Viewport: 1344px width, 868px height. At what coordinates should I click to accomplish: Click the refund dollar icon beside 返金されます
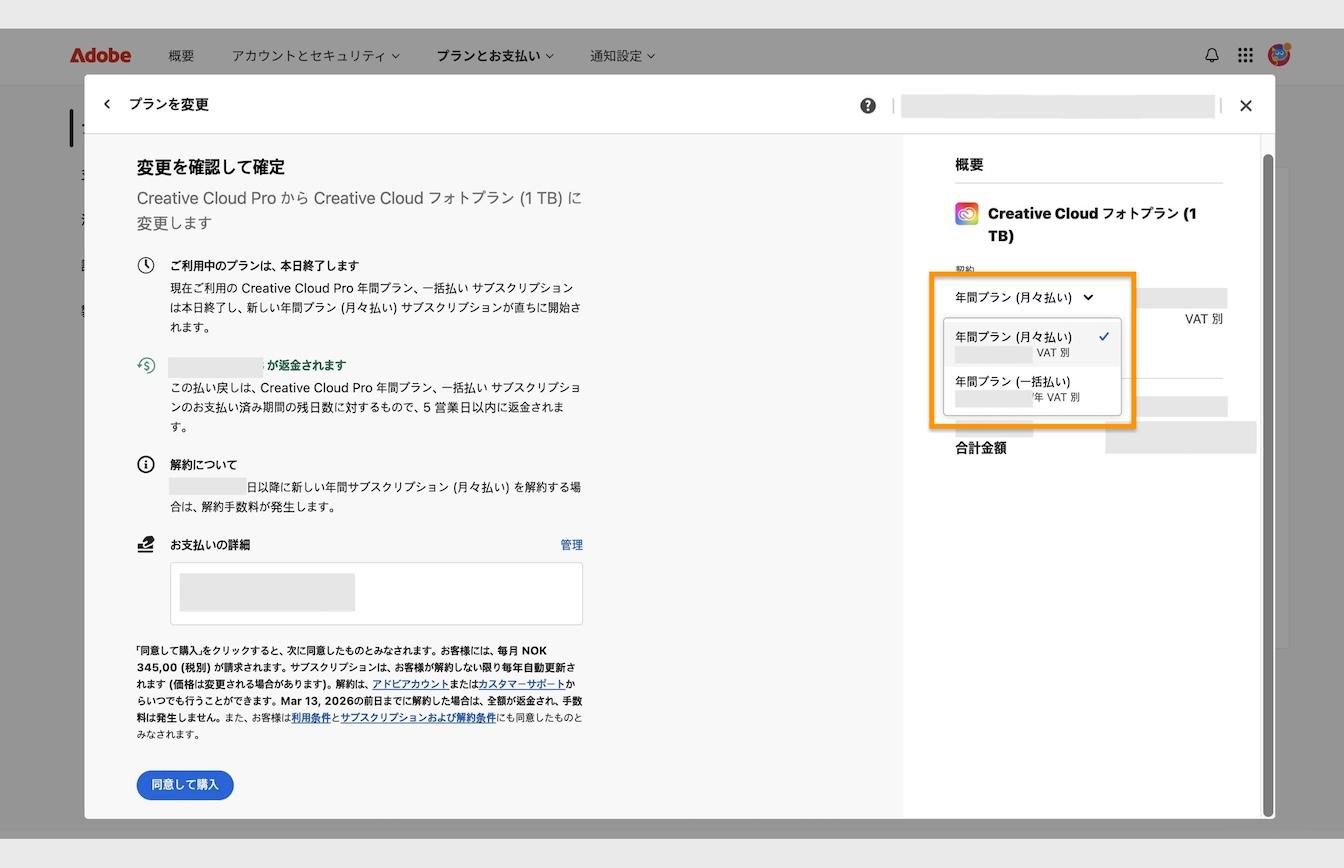point(146,365)
